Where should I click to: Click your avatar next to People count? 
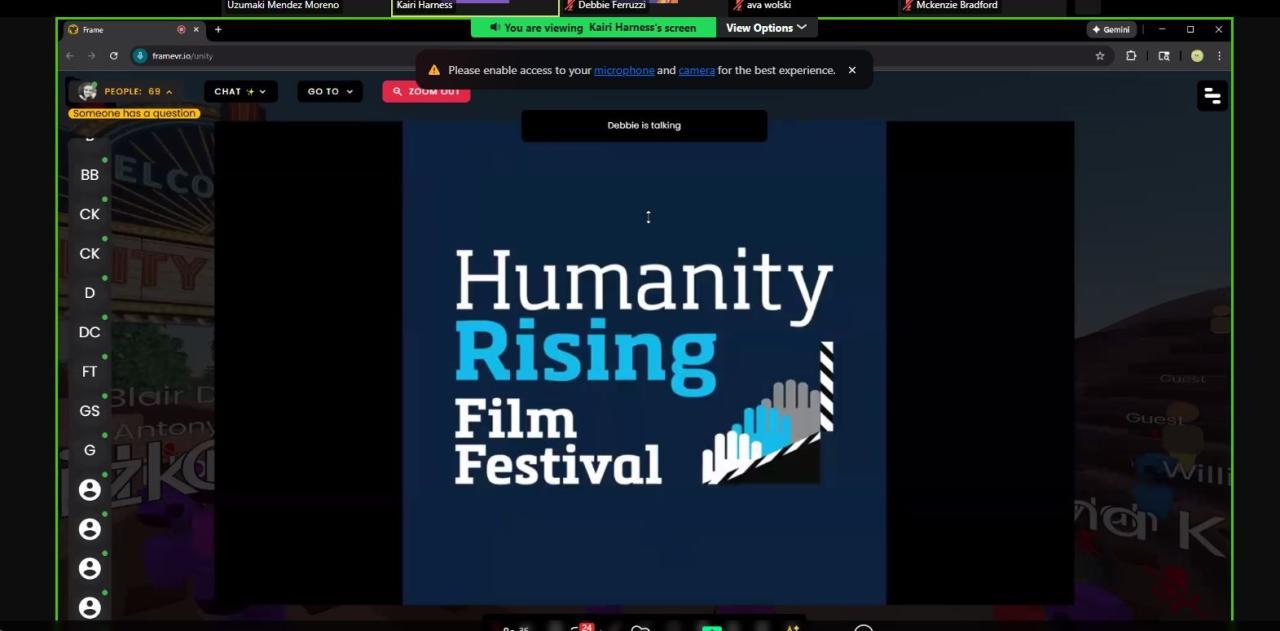(88, 92)
